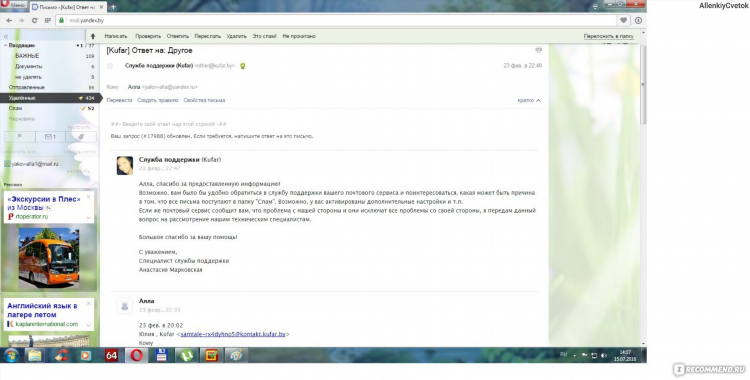
Task: Collapse the mail sidebar with double chevron
Action: pos(6,36)
